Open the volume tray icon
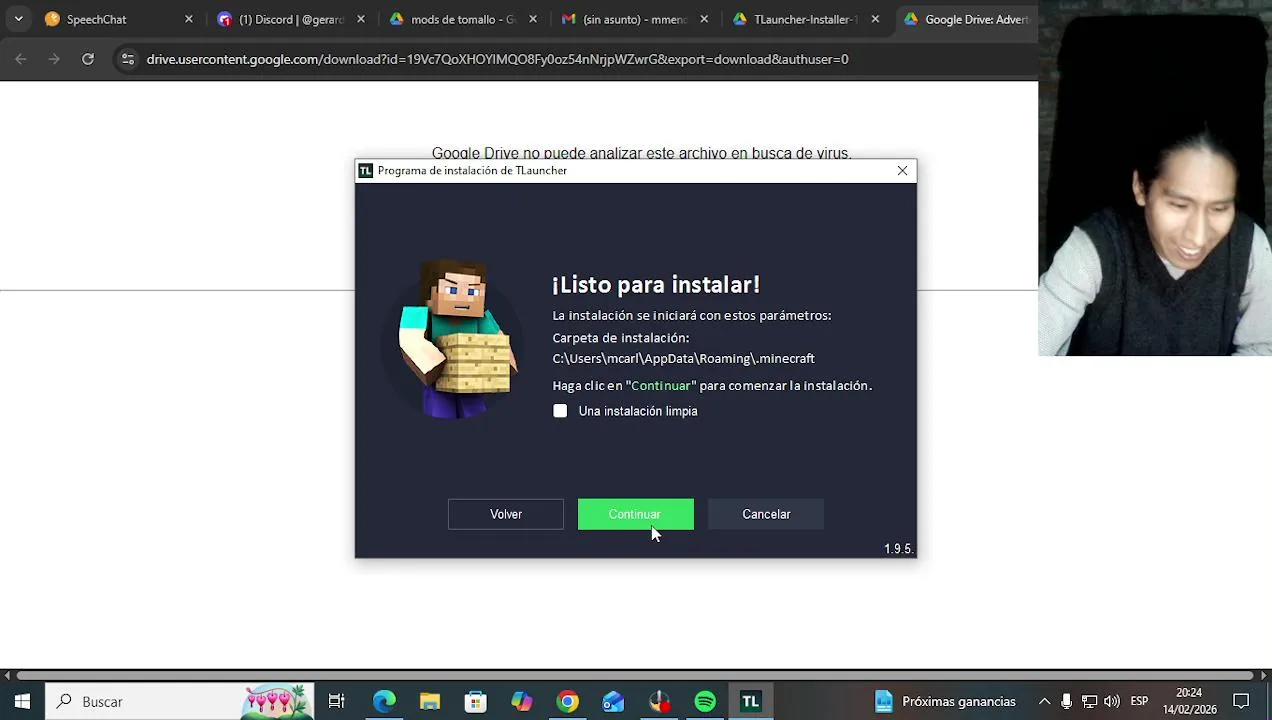 click(x=1112, y=702)
